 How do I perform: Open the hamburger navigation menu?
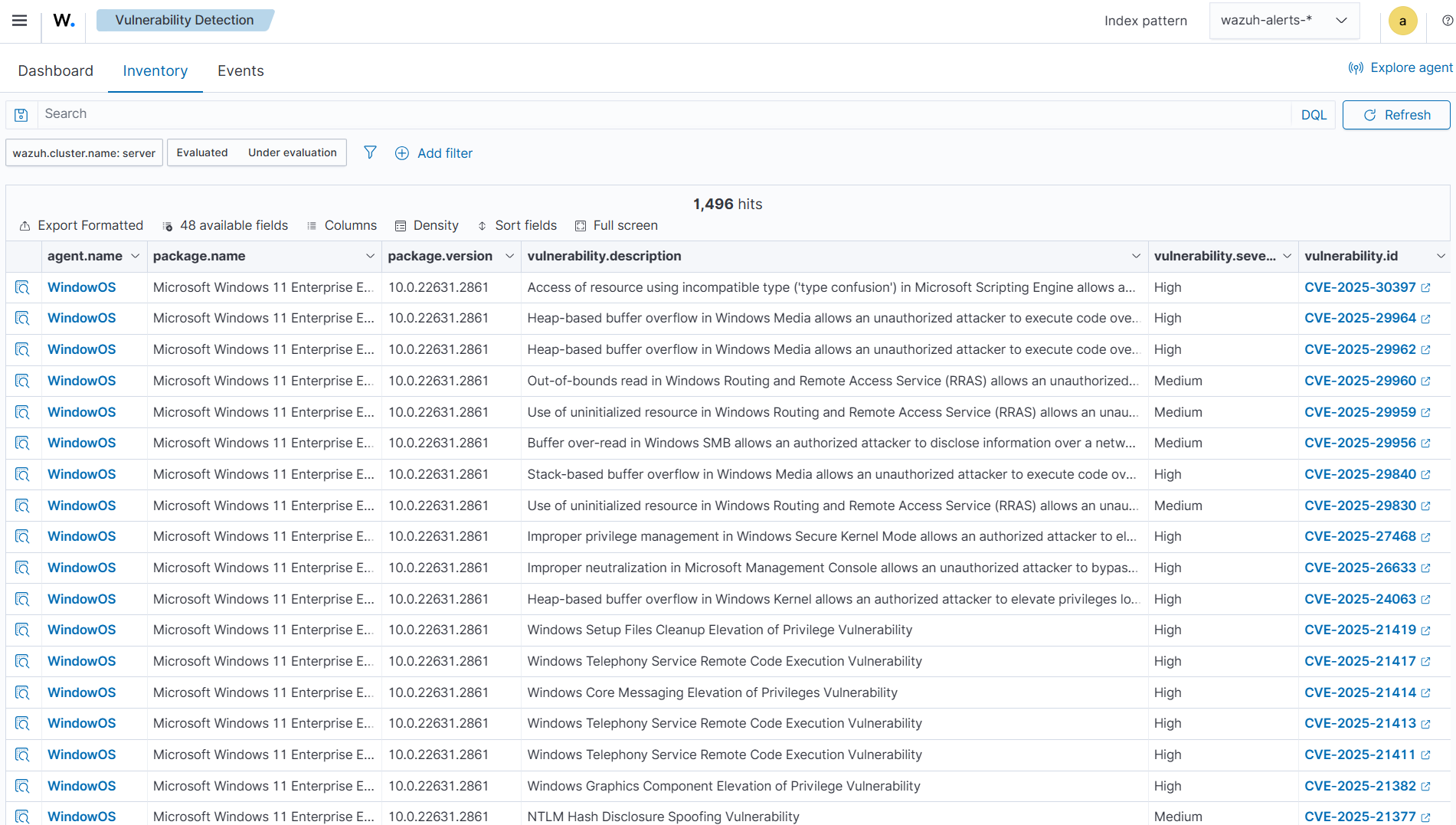coord(19,20)
